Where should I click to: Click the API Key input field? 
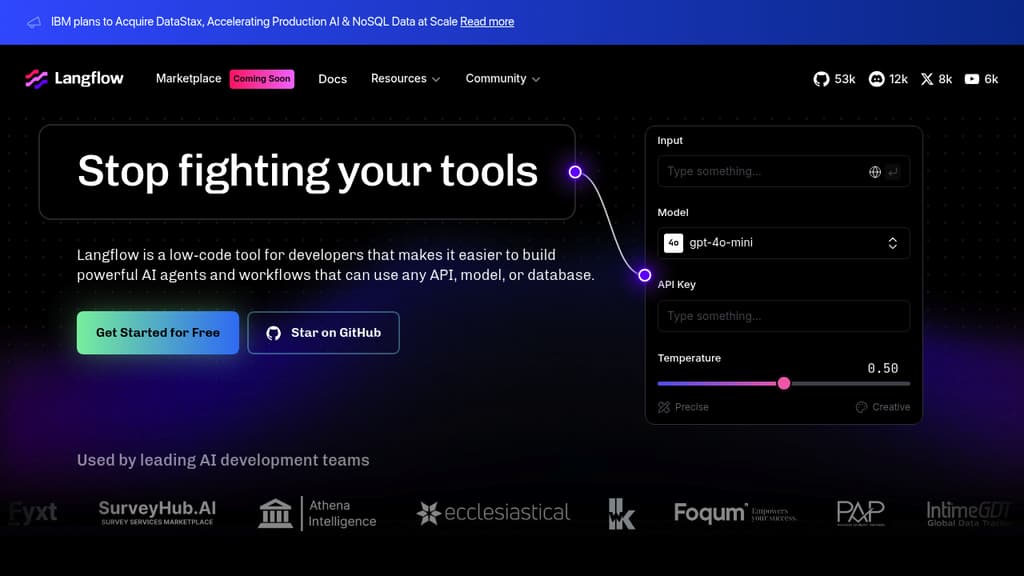(783, 316)
